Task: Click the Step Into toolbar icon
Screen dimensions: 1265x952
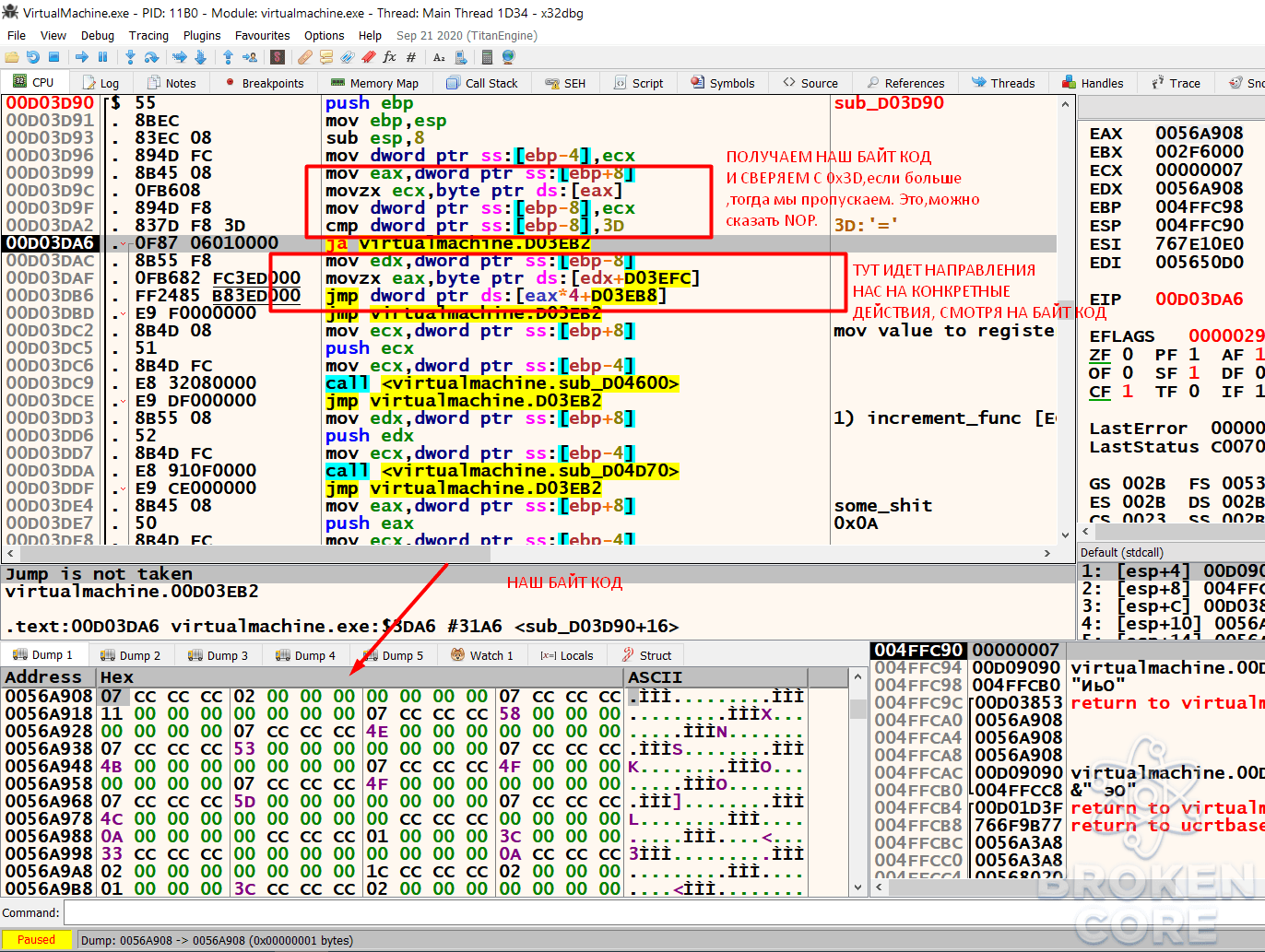Action: tap(130, 57)
